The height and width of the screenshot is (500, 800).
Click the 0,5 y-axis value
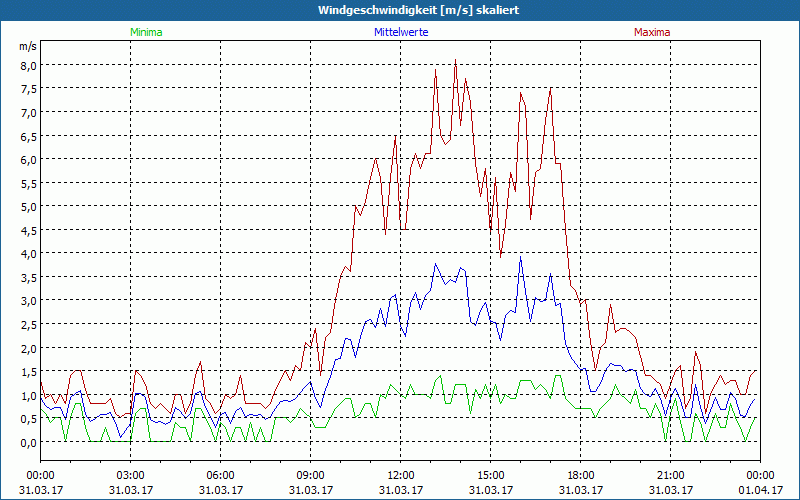(29, 419)
